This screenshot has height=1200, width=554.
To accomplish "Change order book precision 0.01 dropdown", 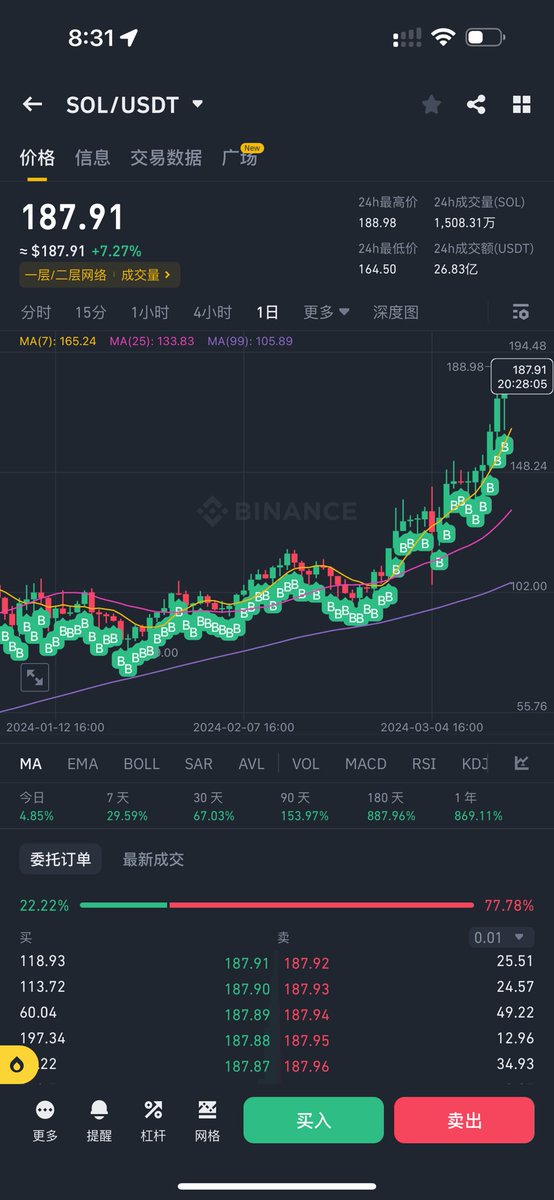I will click(502, 937).
